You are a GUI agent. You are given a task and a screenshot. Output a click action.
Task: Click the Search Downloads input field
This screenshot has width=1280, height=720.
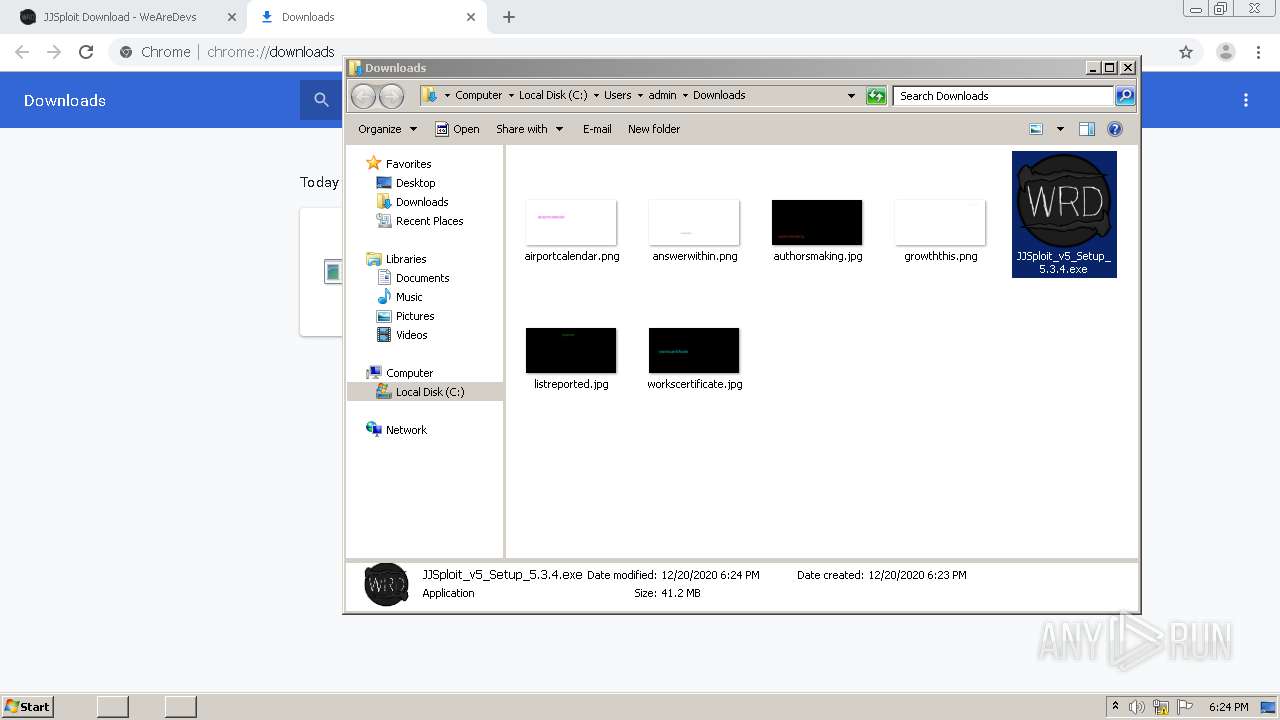(x=1003, y=96)
